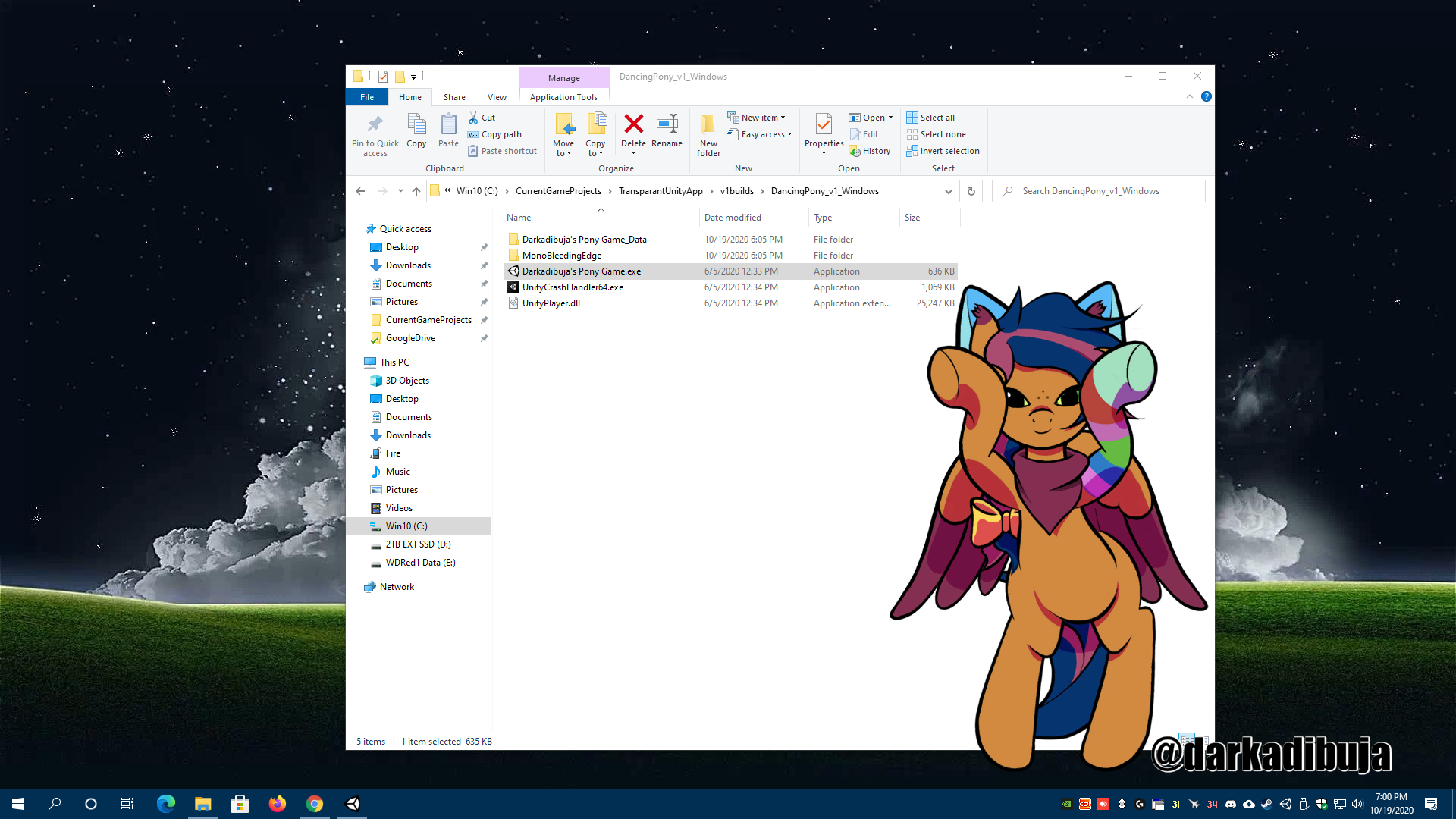Click Task View icon in taskbar
Screen dimensions: 1456x819
(x=127, y=804)
